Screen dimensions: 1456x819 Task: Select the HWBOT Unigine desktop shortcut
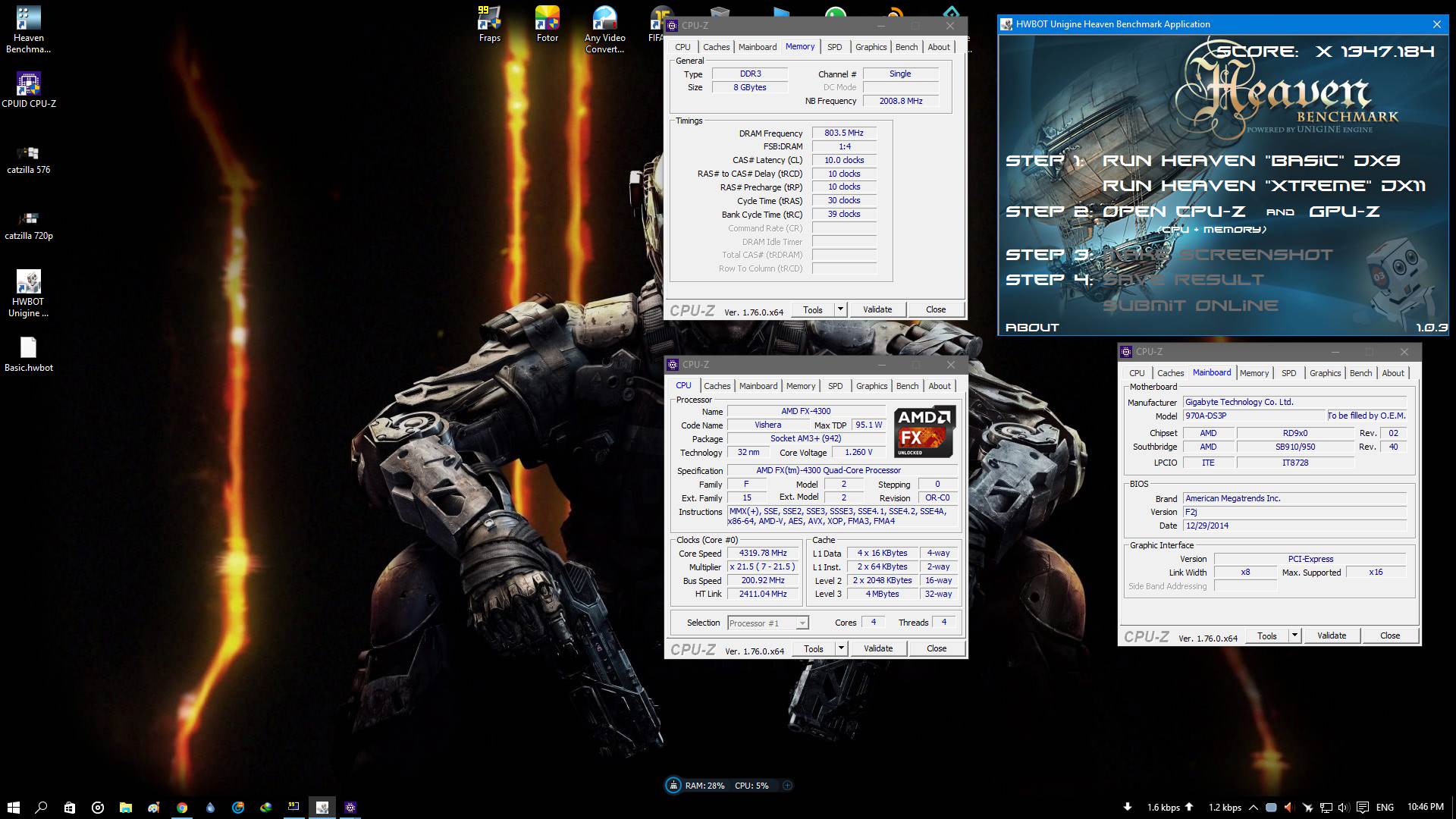pyautogui.click(x=29, y=293)
